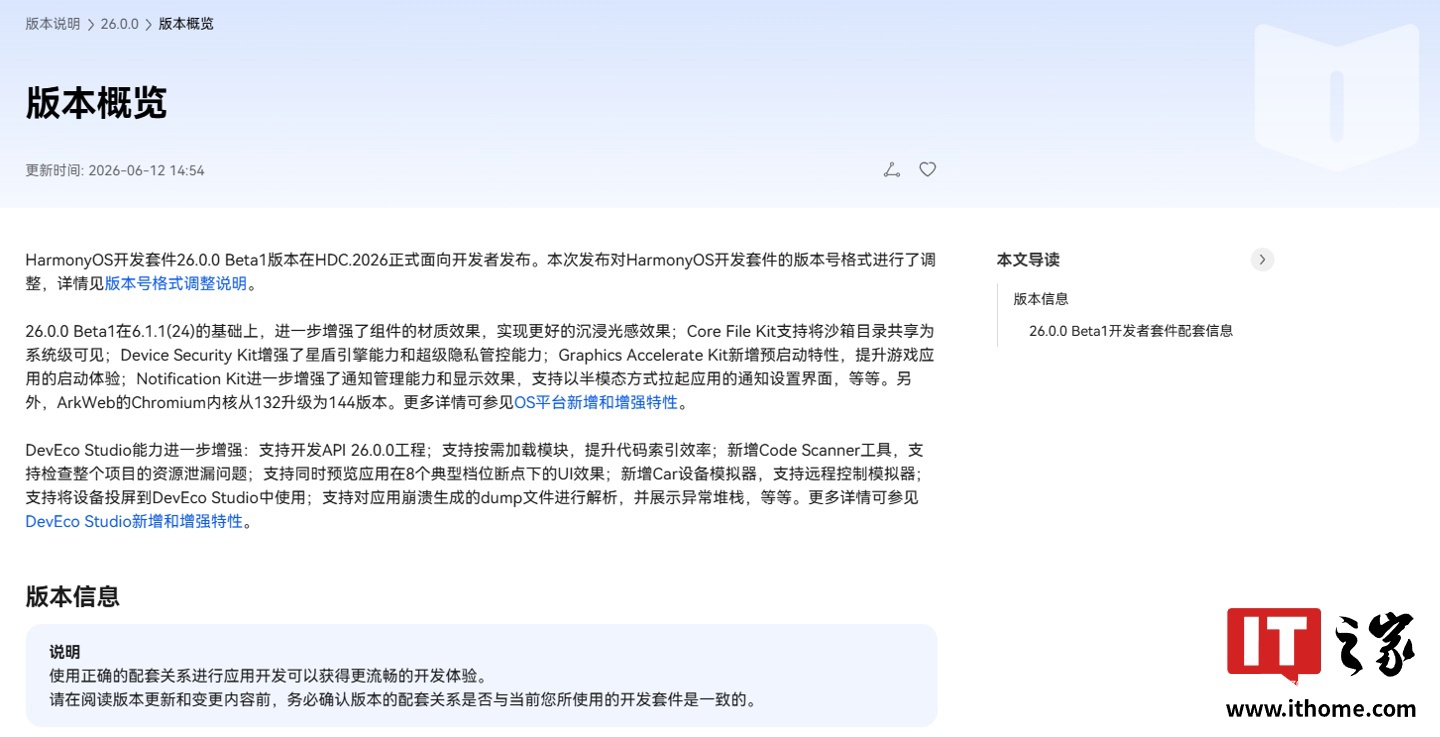Click the share icon beside the heart
This screenshot has height=737, width=1440.
pos(892,170)
